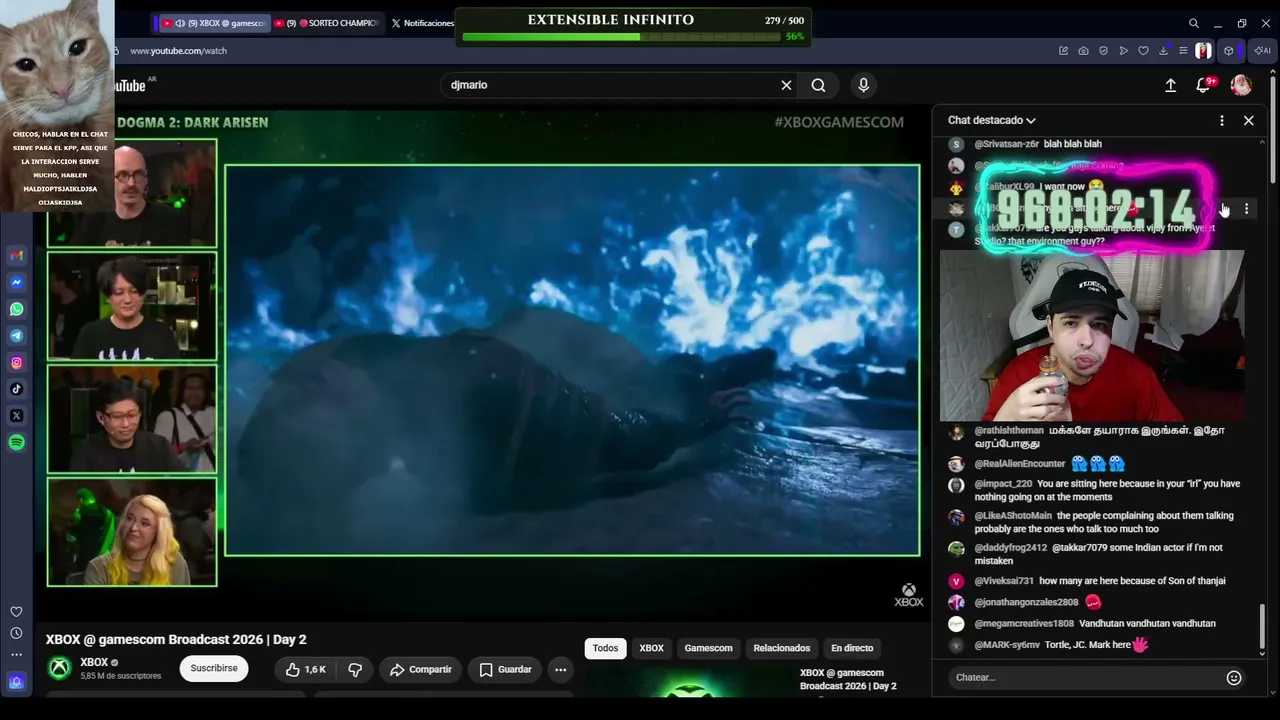Save the video with Guardar button
Viewport: 1280px width, 720px height.
coord(505,669)
